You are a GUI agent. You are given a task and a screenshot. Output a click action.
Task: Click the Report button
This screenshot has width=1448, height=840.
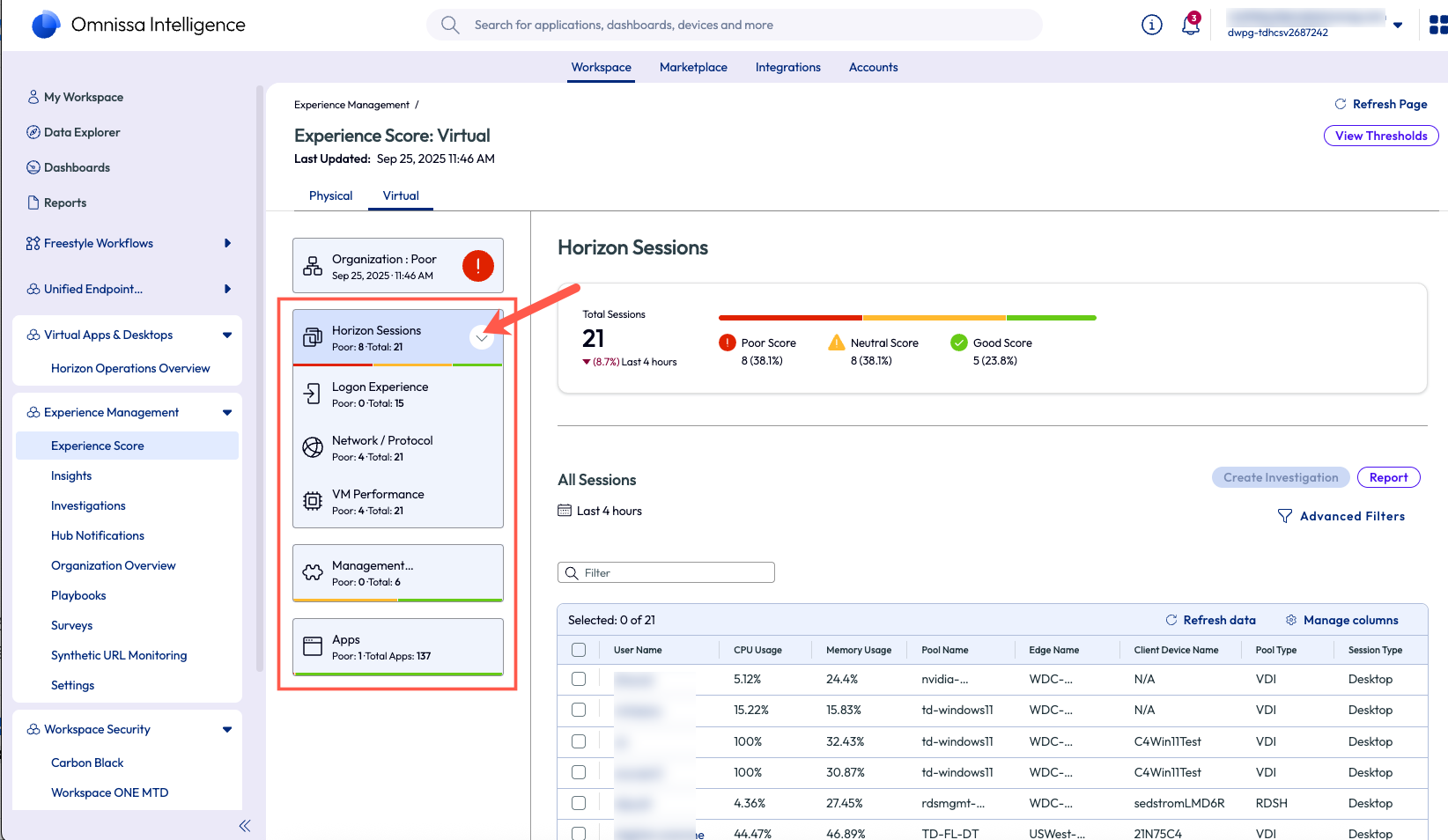click(1388, 477)
